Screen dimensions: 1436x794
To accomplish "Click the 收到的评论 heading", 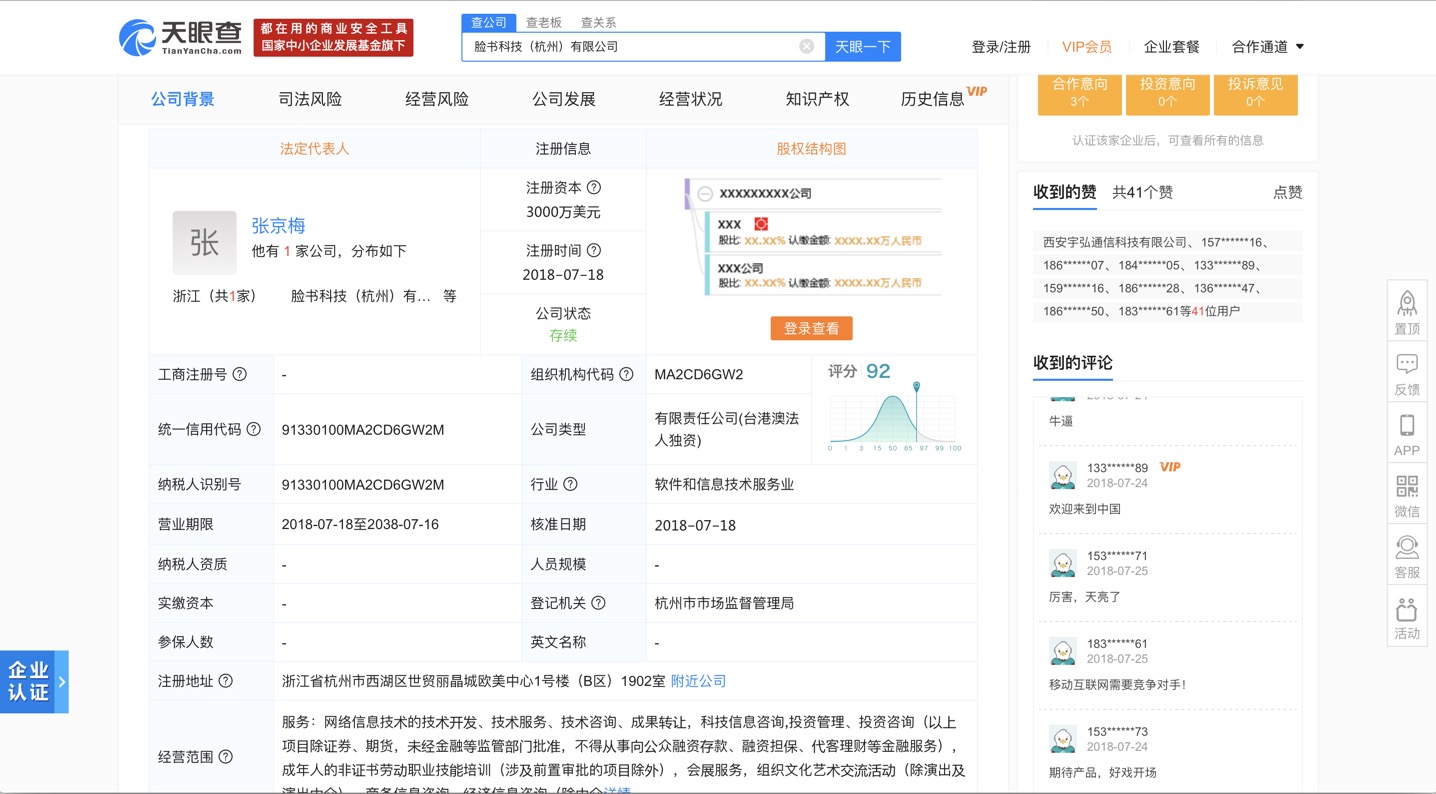I will [x=1073, y=363].
